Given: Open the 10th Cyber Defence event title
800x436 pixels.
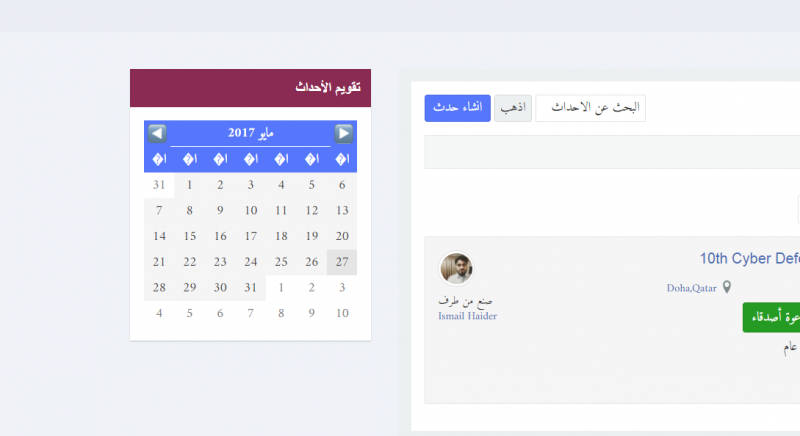Looking at the screenshot, I should 749,259.
